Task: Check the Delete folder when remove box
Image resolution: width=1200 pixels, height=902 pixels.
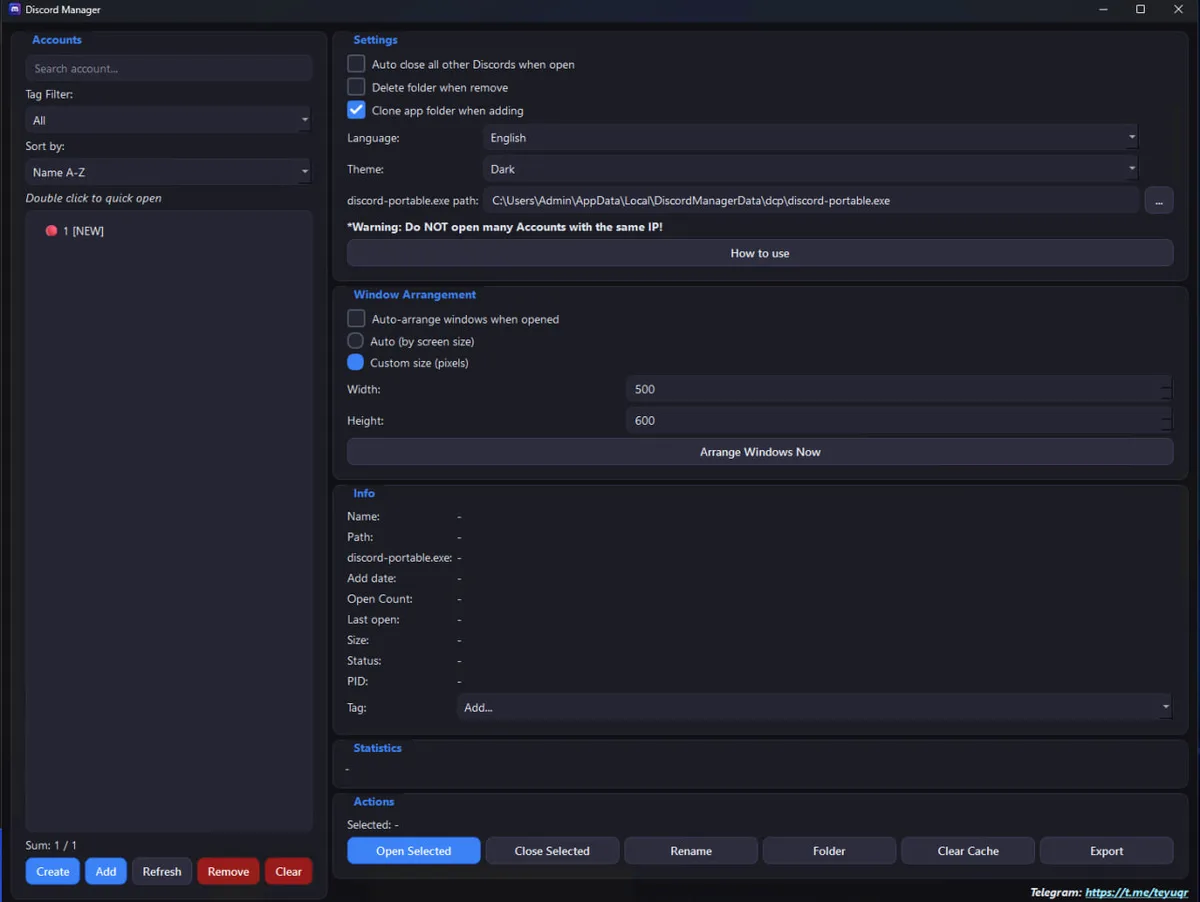Action: coord(356,87)
